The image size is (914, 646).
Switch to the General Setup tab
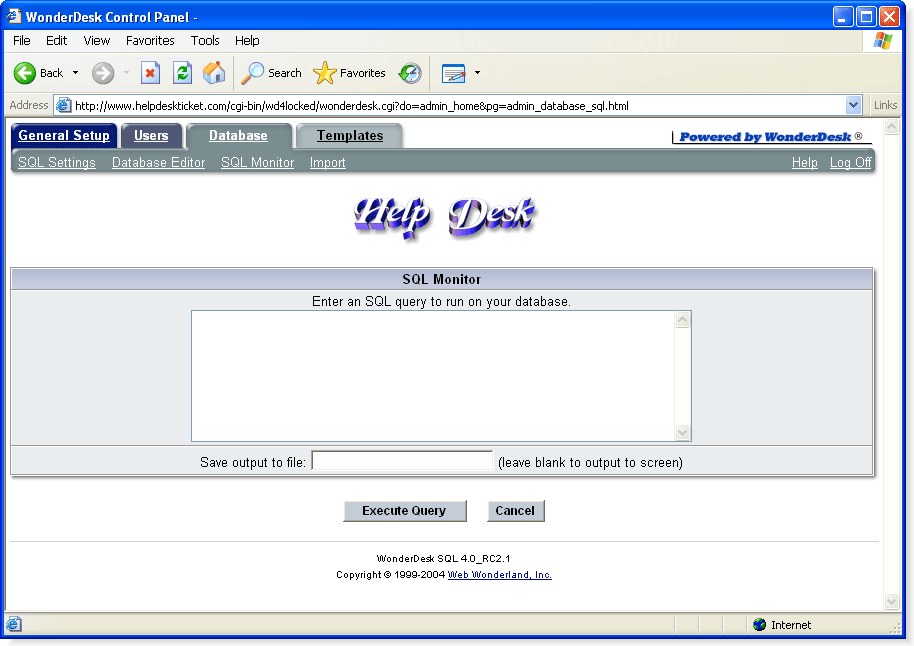(x=64, y=136)
